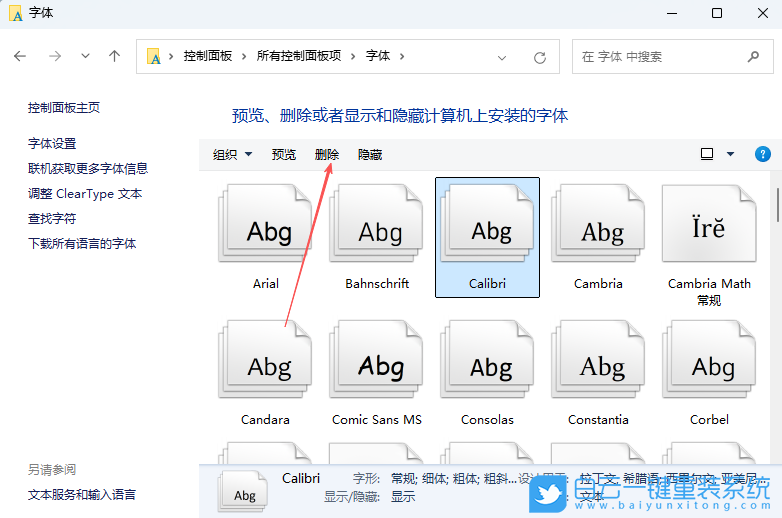Select the Arial font icon
The image size is (782, 518).
265,223
